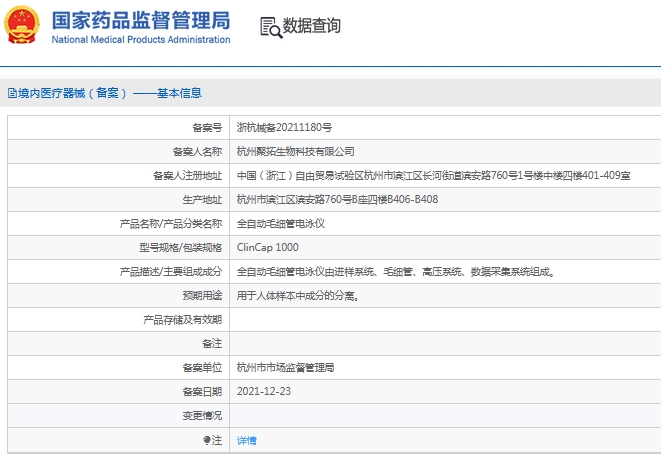Image resolution: width=661 pixels, height=460 pixels.
Task: Click the 备案人注册地址 label
Action: point(188,175)
